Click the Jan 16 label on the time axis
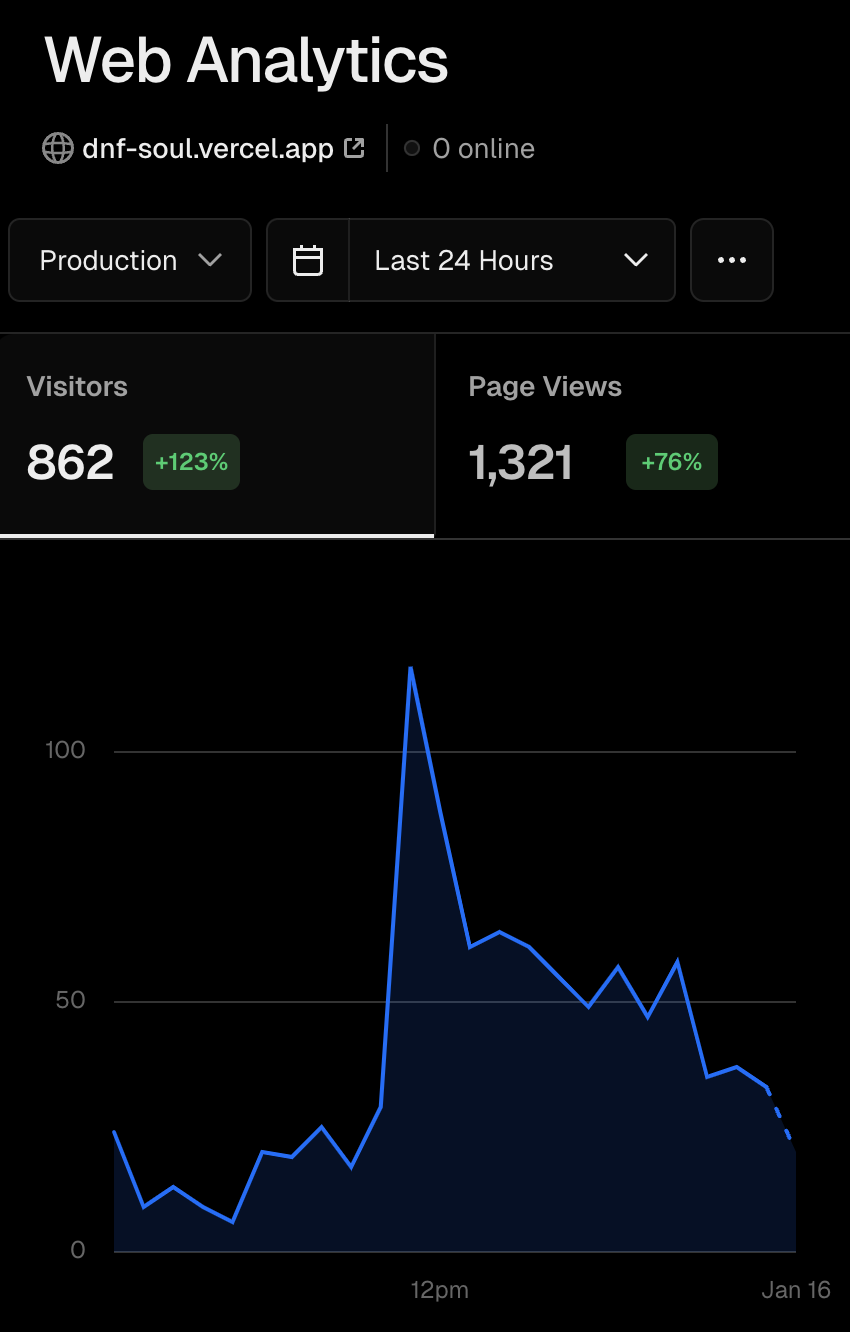The height and width of the screenshot is (1332, 850). (795, 1290)
